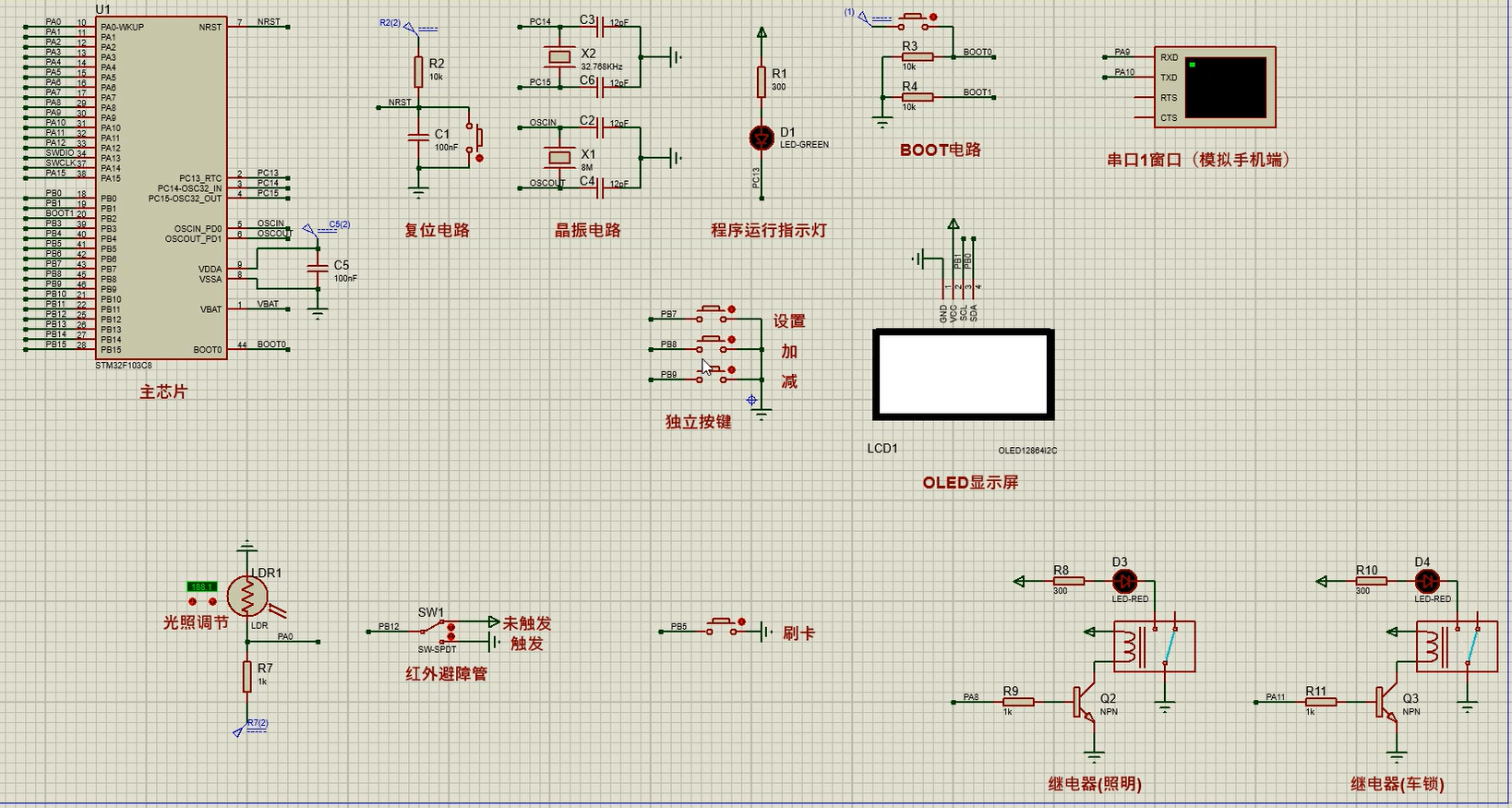Select the lock relay's red LED D4
This screenshot has width=1512, height=808.
[1427, 582]
